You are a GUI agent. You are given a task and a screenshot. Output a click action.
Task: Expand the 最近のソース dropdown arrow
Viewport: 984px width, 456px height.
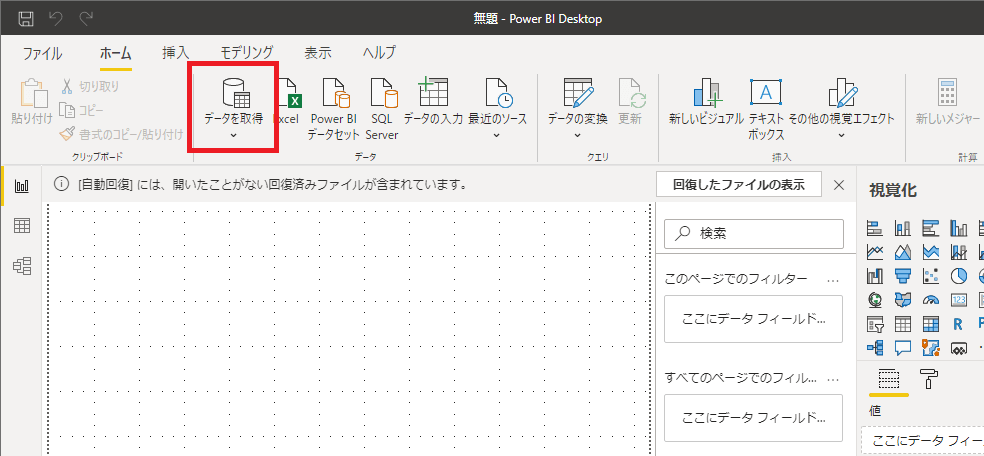click(x=498, y=135)
